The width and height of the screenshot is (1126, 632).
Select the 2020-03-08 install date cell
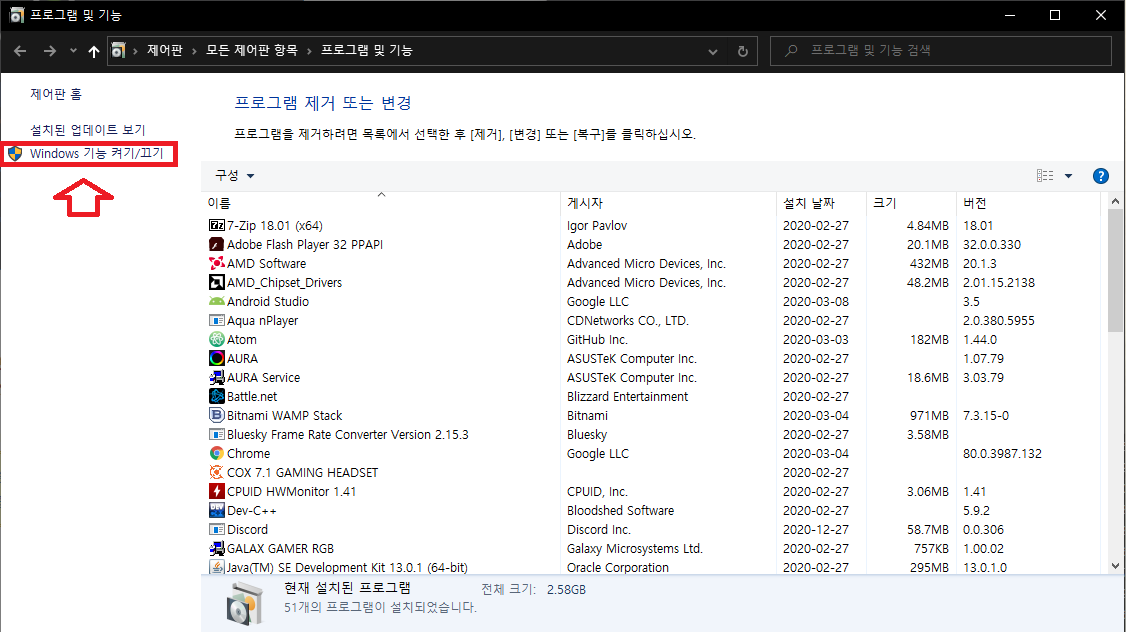pos(816,302)
